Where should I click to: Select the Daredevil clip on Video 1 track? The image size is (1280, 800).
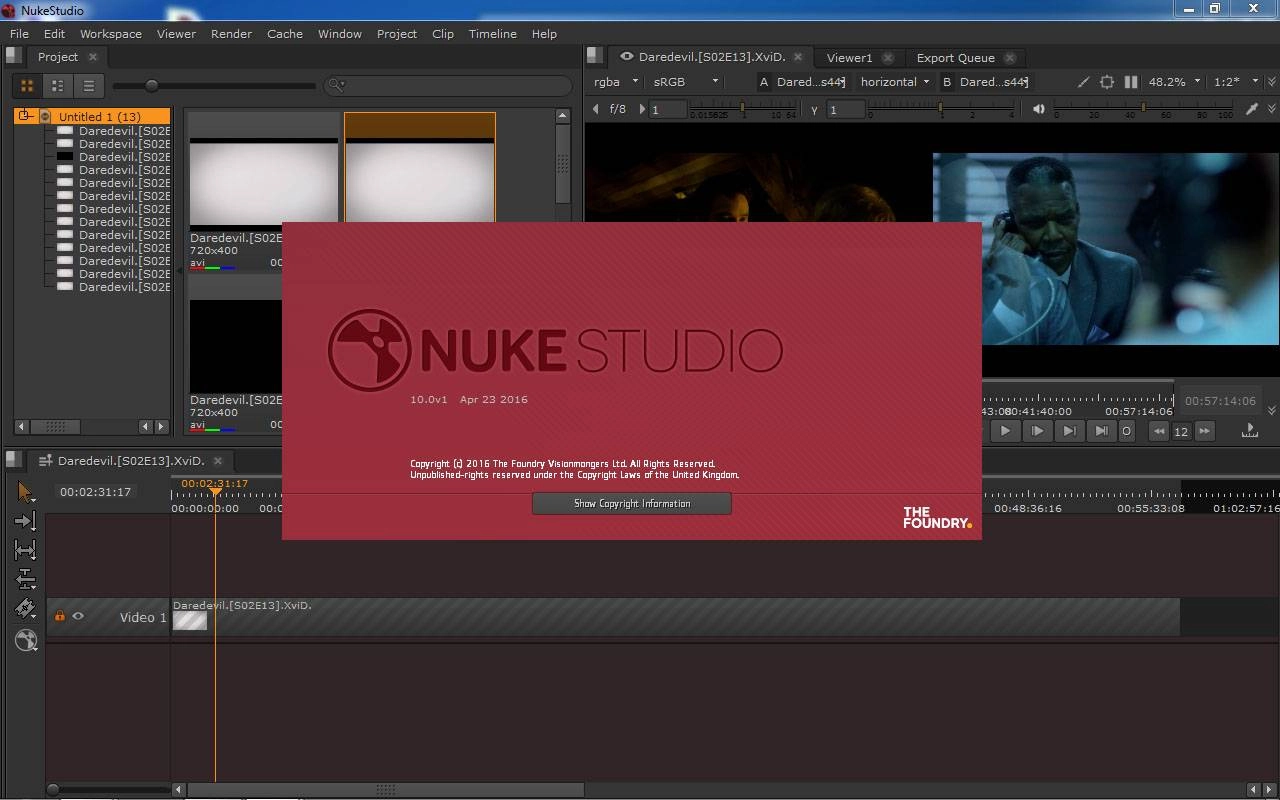click(675, 616)
